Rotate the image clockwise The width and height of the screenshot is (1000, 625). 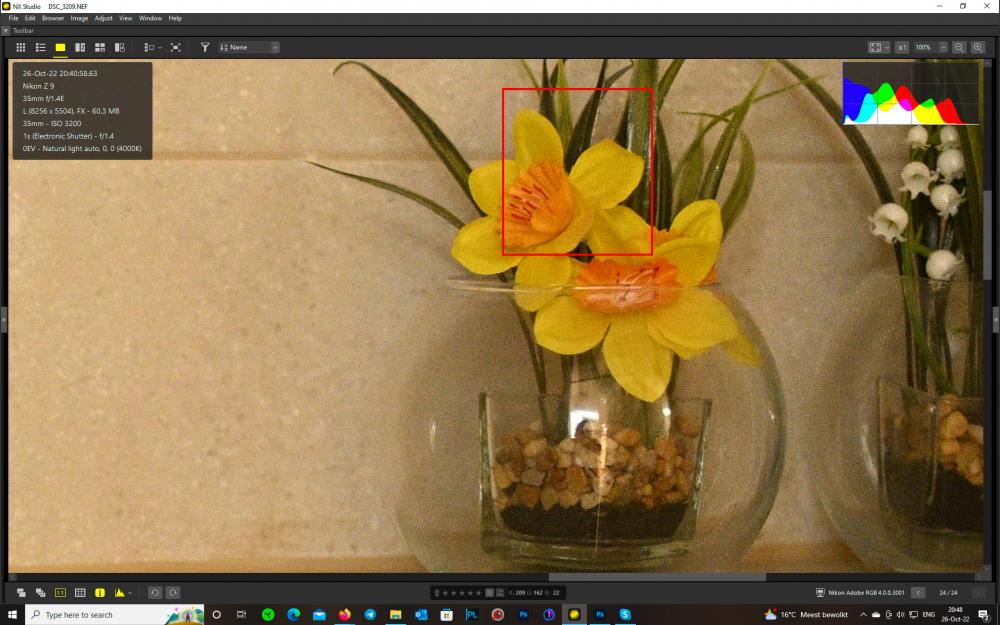(173, 592)
